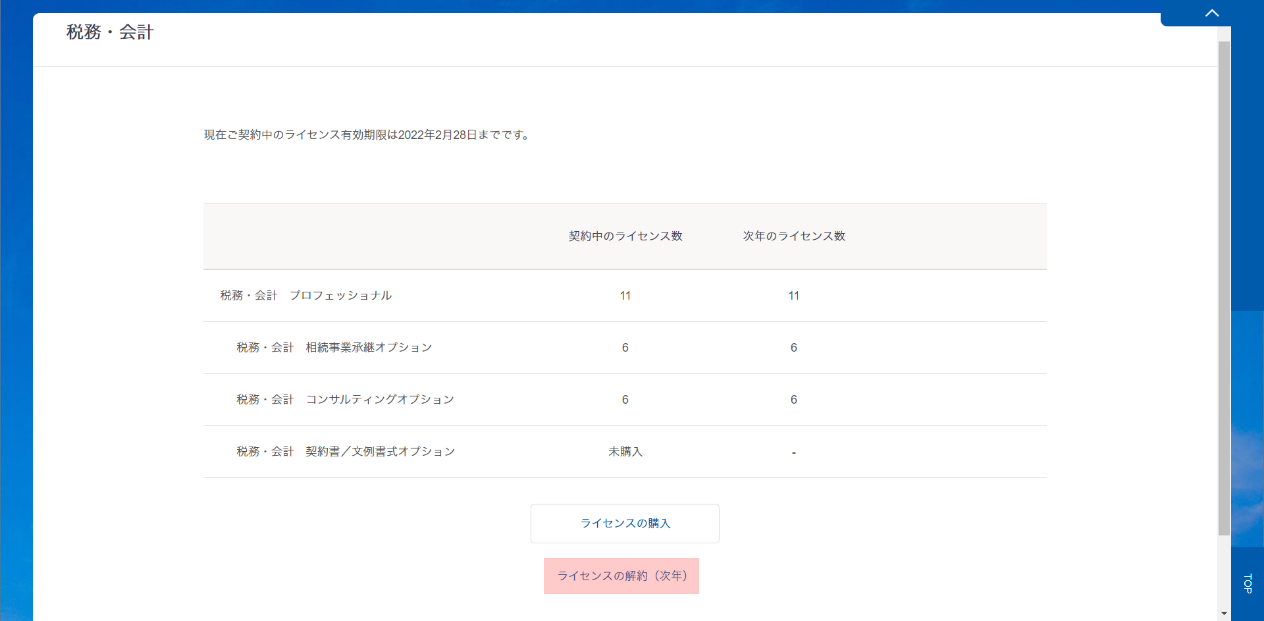The image size is (1264, 621).
Task: Select the 相続事業承継オプション row label
Action: tap(334, 348)
